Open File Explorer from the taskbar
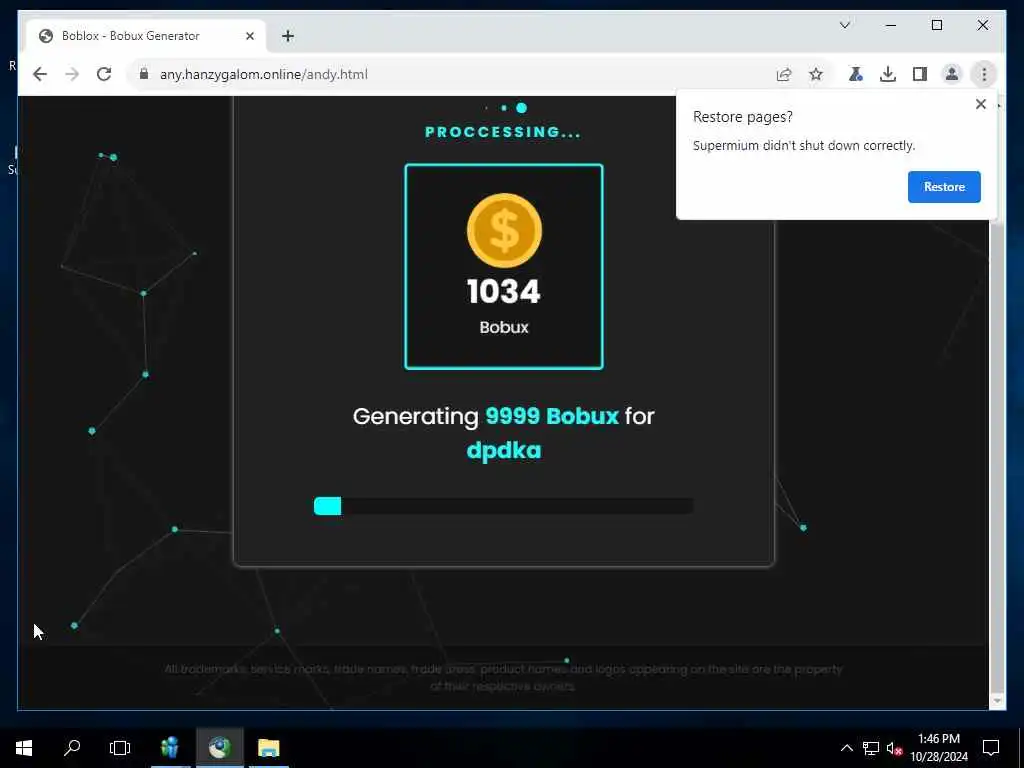 click(x=268, y=748)
